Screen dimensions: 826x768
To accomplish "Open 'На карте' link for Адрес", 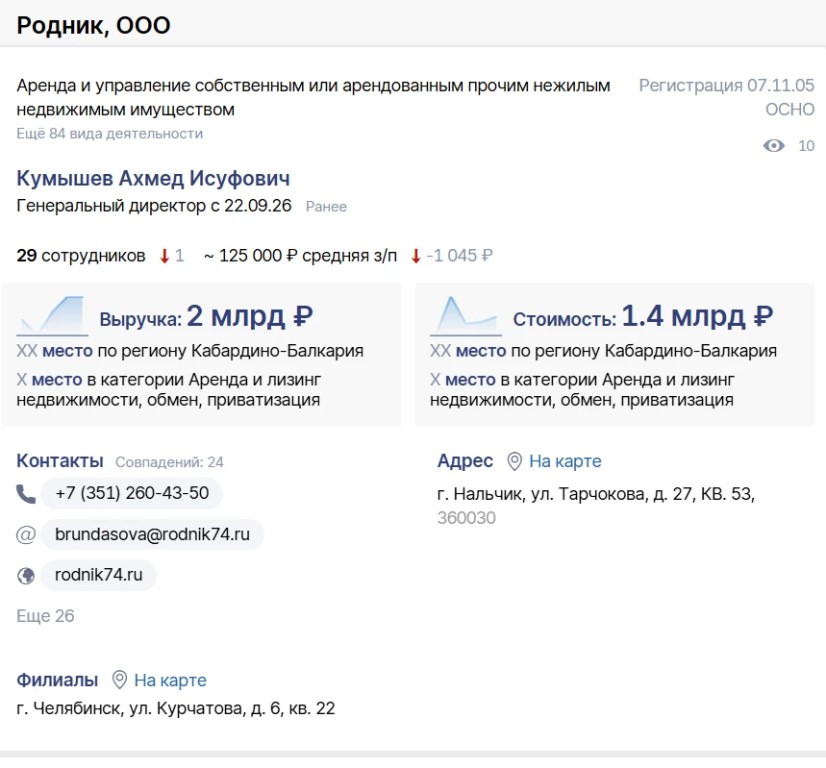I will tap(565, 461).
